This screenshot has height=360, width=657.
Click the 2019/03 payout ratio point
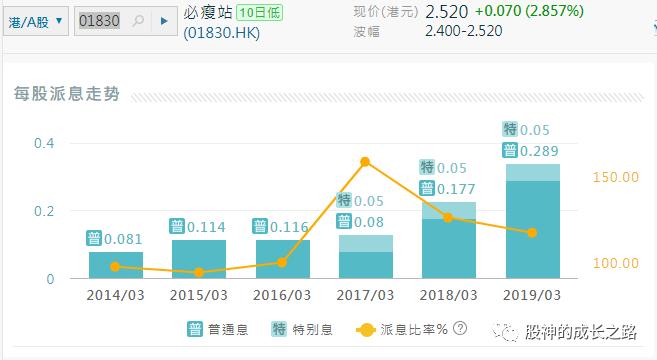532,233
